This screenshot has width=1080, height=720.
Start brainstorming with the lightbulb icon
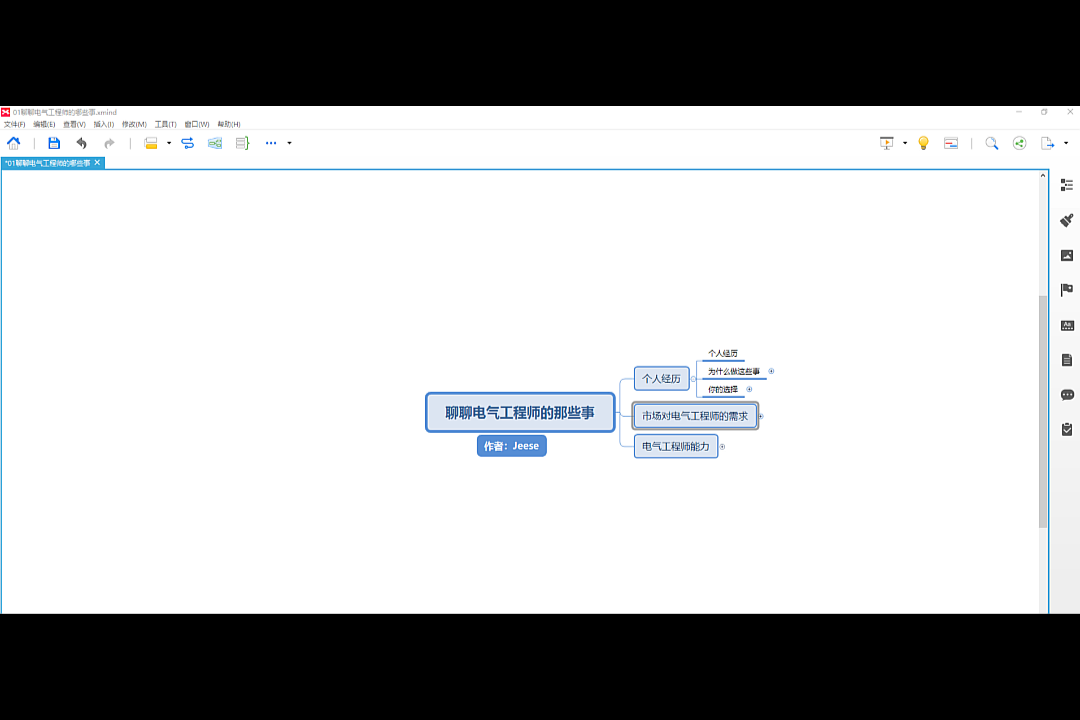(923, 143)
